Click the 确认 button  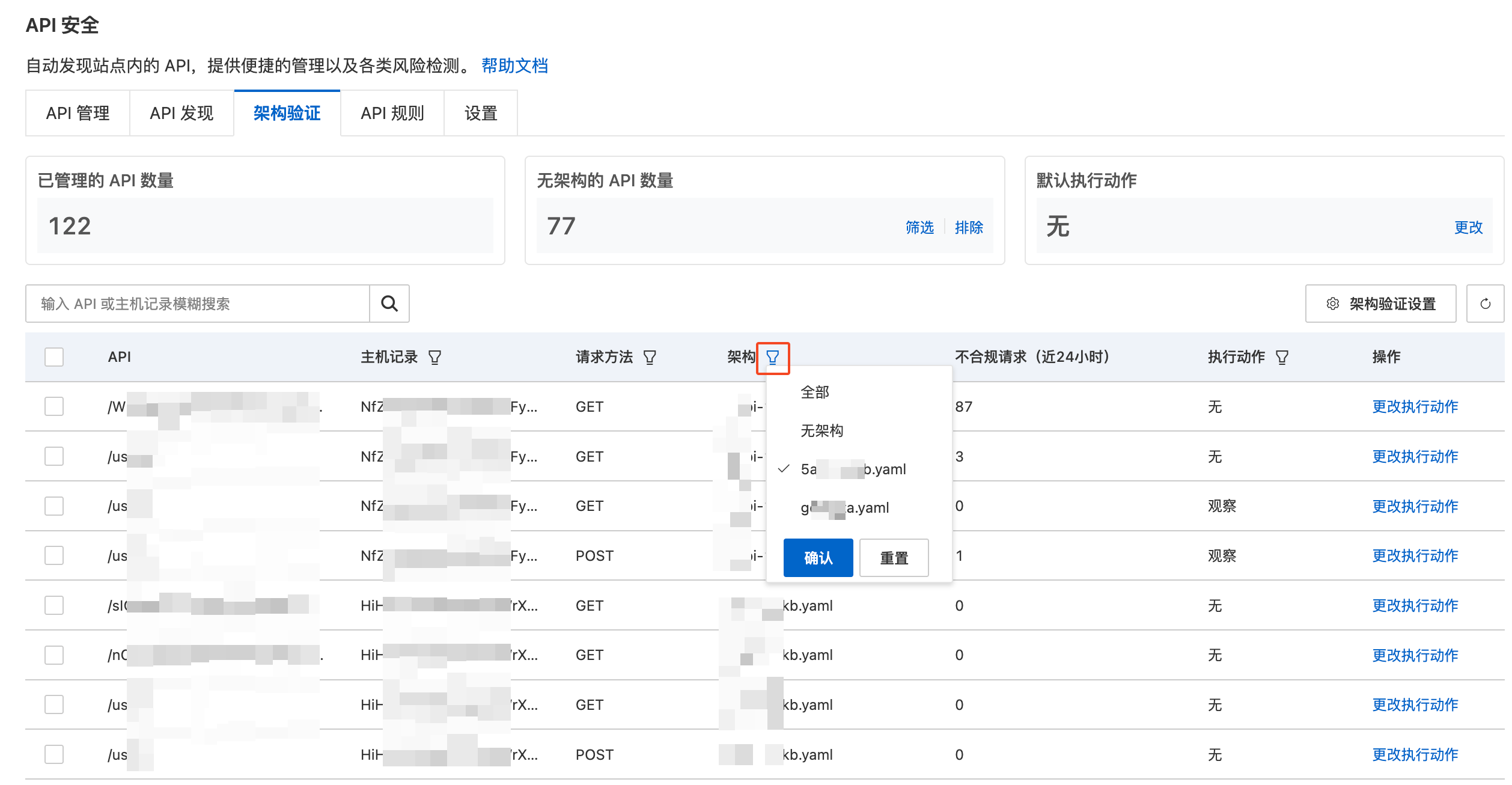click(x=818, y=558)
